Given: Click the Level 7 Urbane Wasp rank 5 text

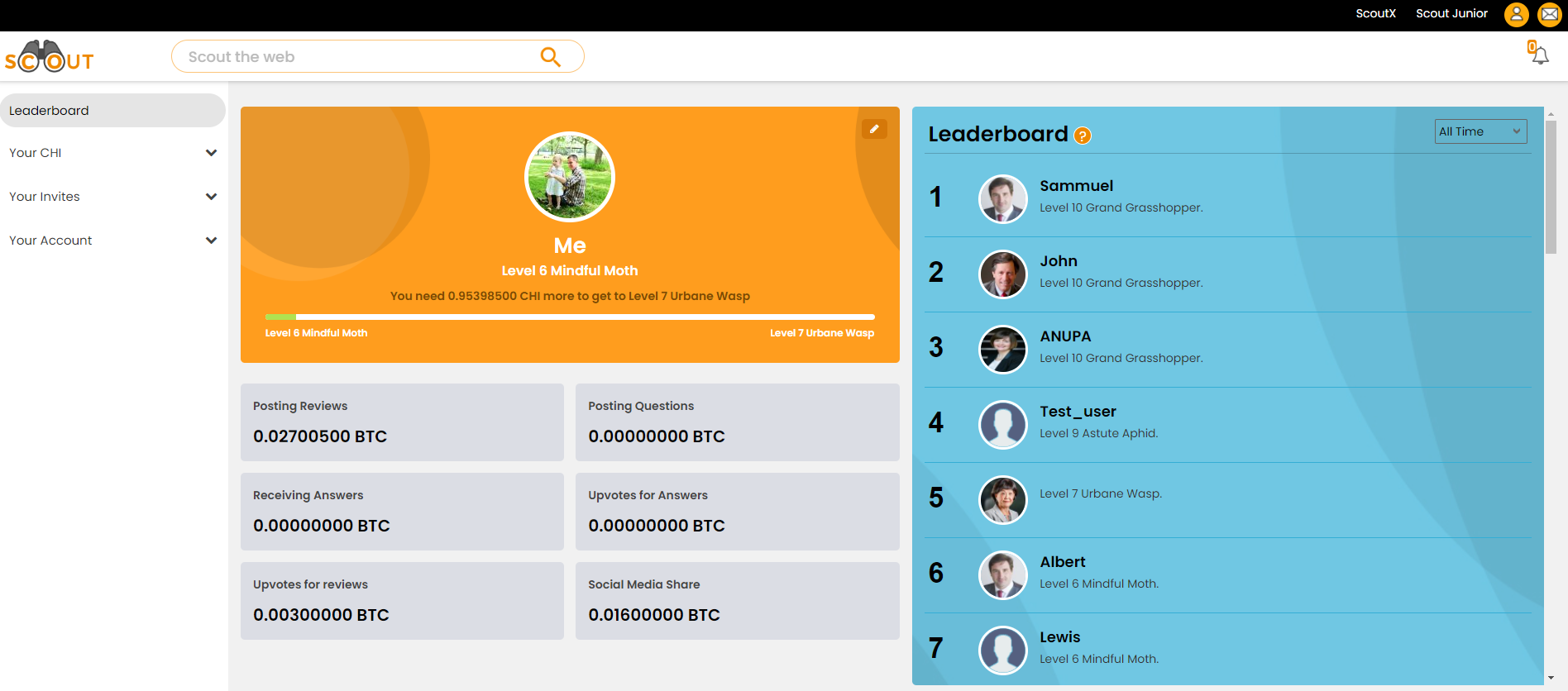Looking at the screenshot, I should [1101, 493].
